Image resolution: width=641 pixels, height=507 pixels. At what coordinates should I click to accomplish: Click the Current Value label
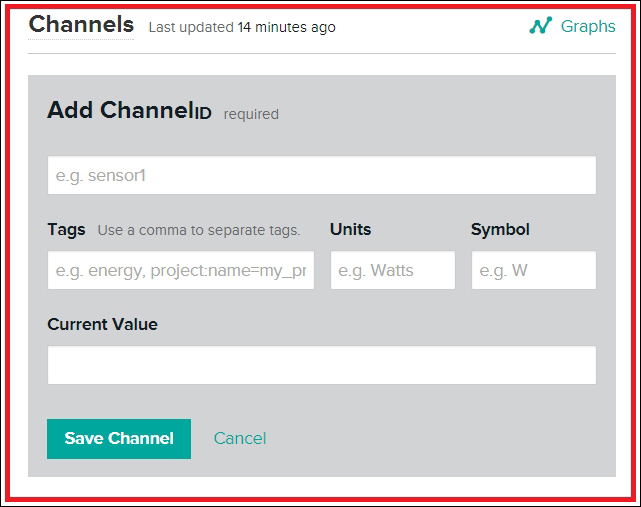tap(102, 324)
